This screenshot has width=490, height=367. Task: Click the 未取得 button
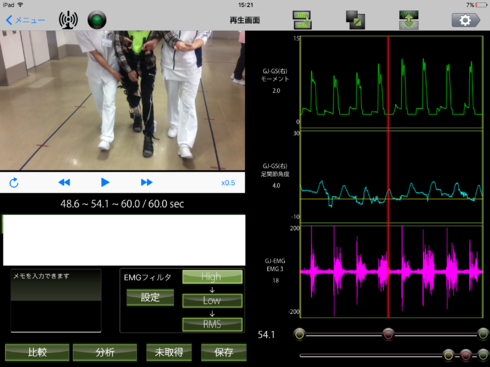(169, 352)
